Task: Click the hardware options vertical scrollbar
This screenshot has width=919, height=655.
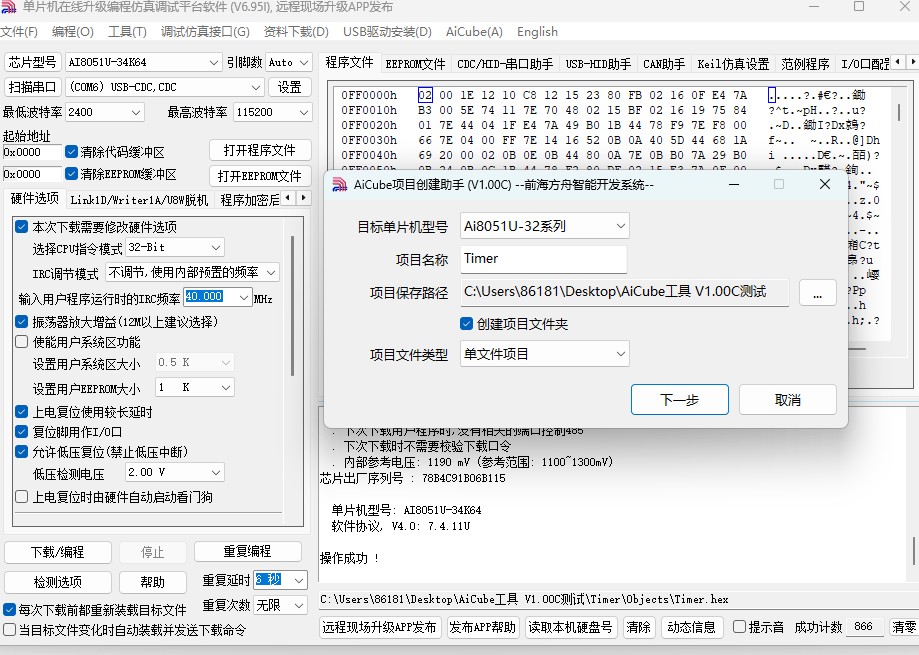Action: pyautogui.click(x=292, y=306)
